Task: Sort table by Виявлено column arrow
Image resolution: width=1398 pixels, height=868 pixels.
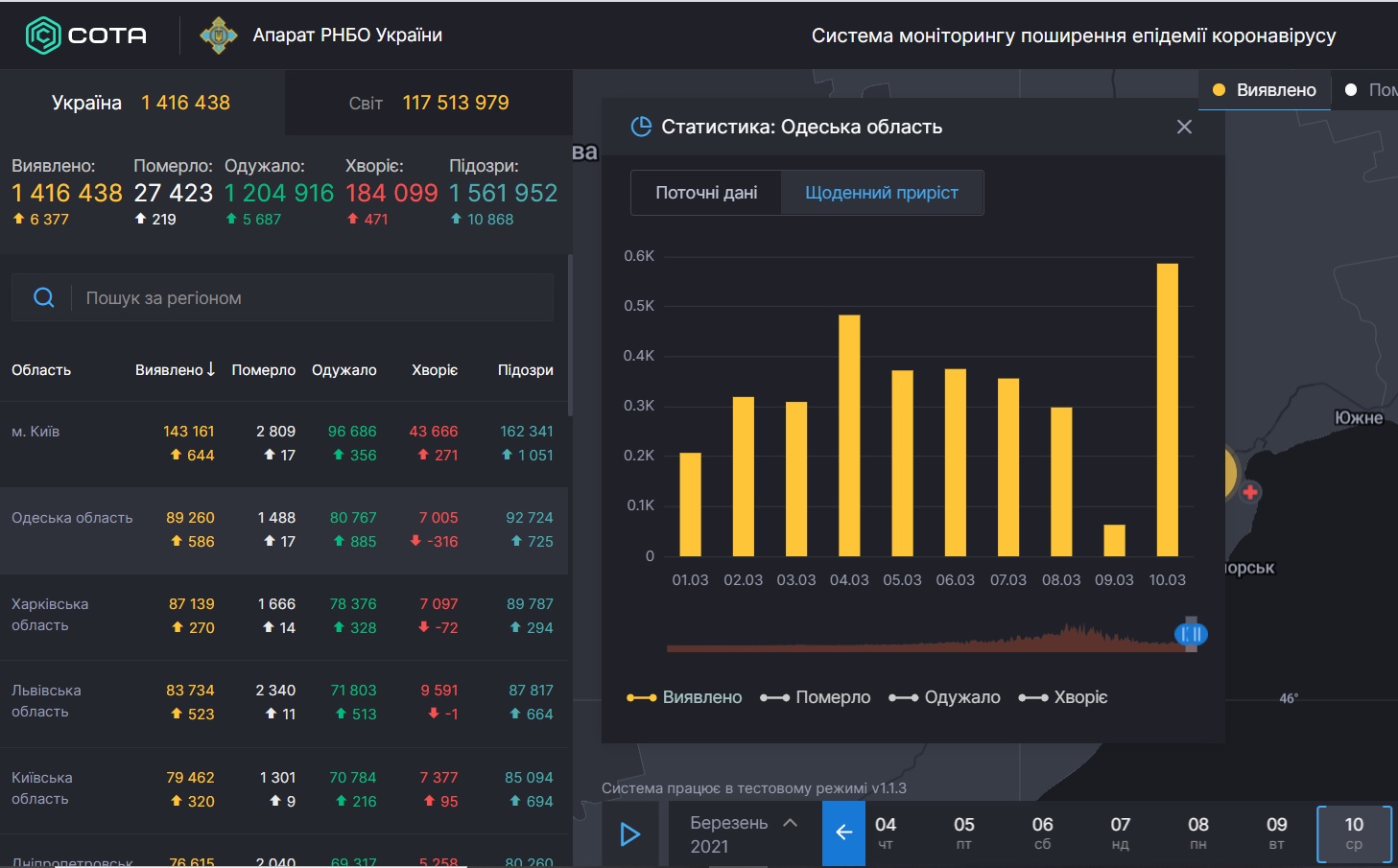Action: (211, 369)
